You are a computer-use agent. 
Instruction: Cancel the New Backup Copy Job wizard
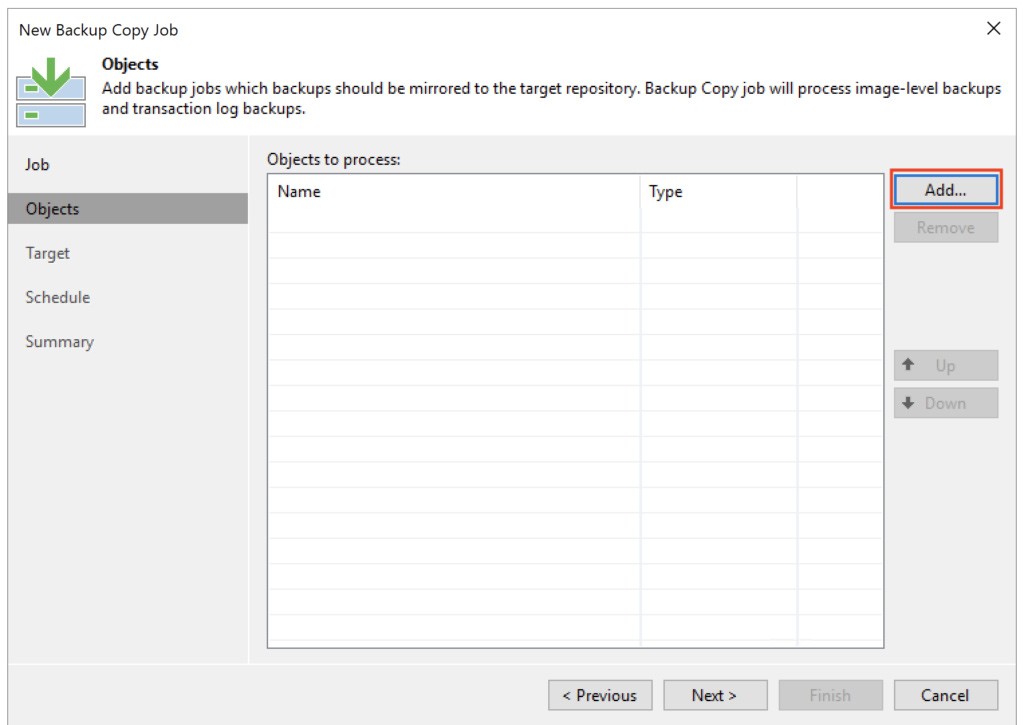[945, 695]
